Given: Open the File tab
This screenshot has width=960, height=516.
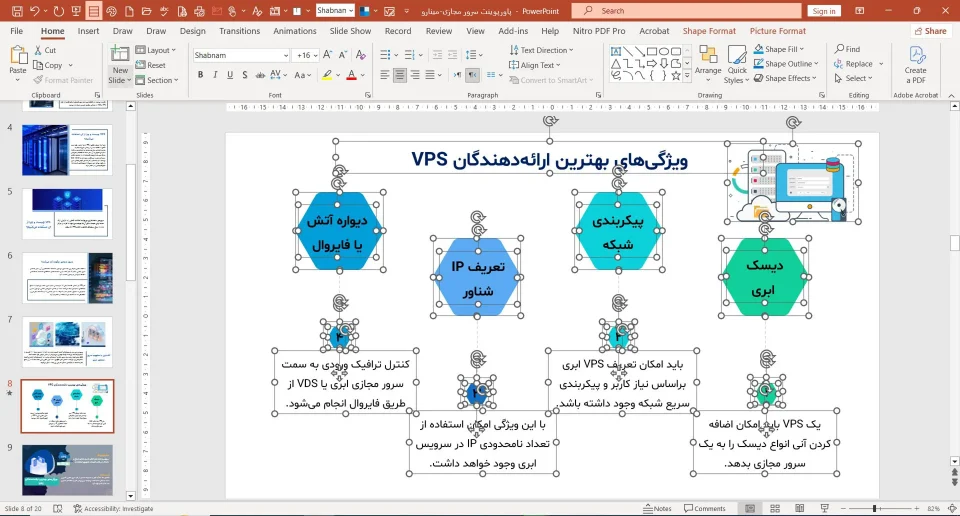Looking at the screenshot, I should 17,31.
